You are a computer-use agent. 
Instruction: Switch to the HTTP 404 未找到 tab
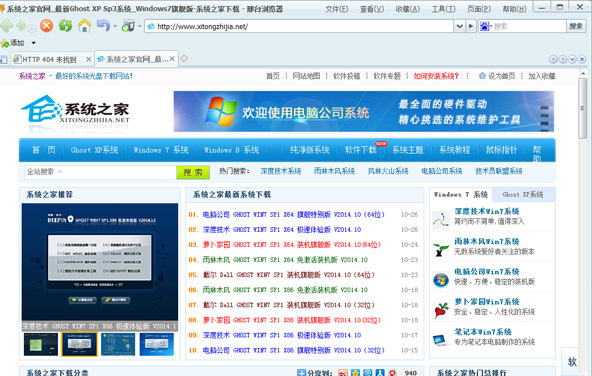(49, 59)
